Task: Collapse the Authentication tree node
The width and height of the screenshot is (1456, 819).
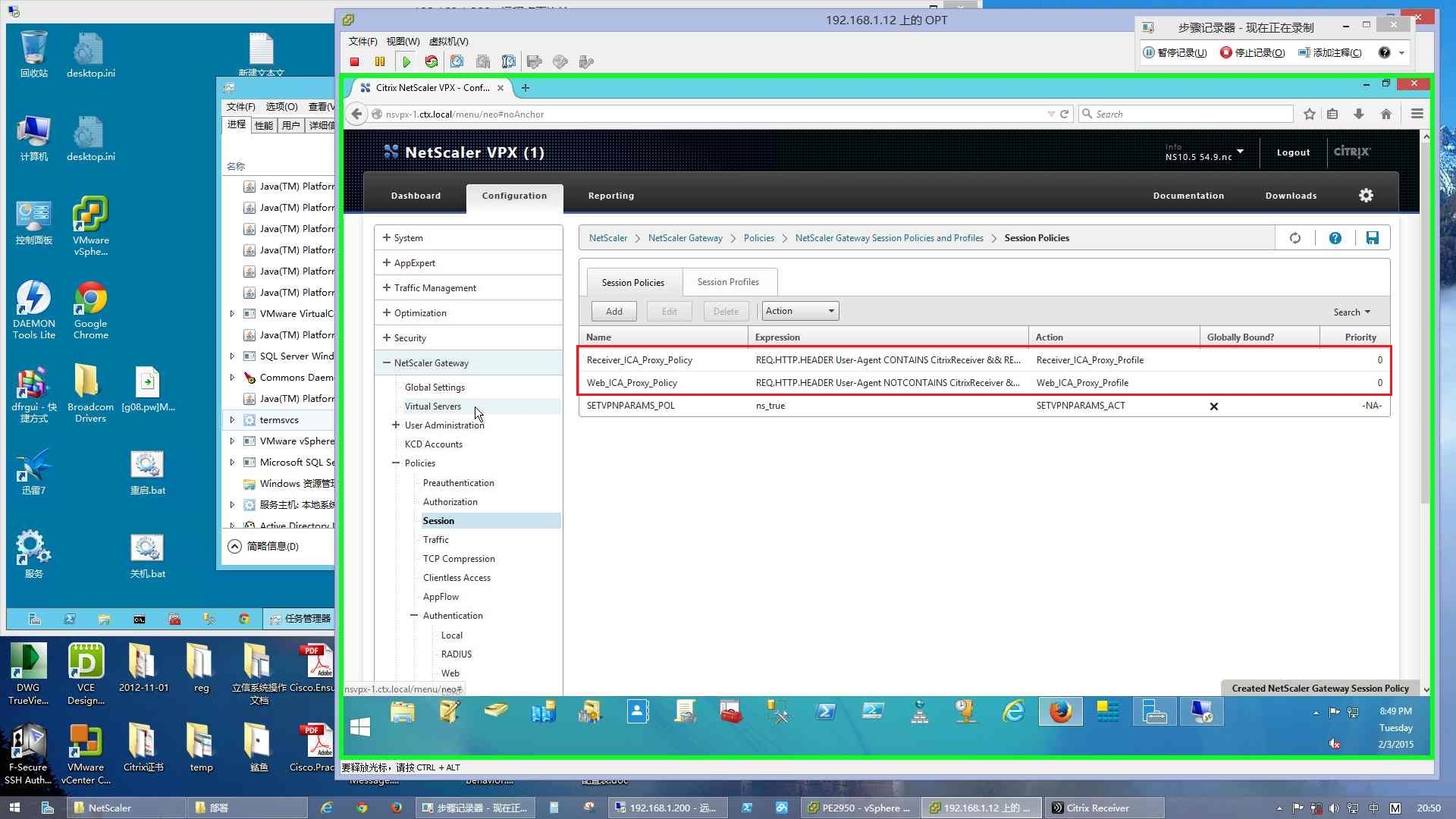Action: [414, 616]
